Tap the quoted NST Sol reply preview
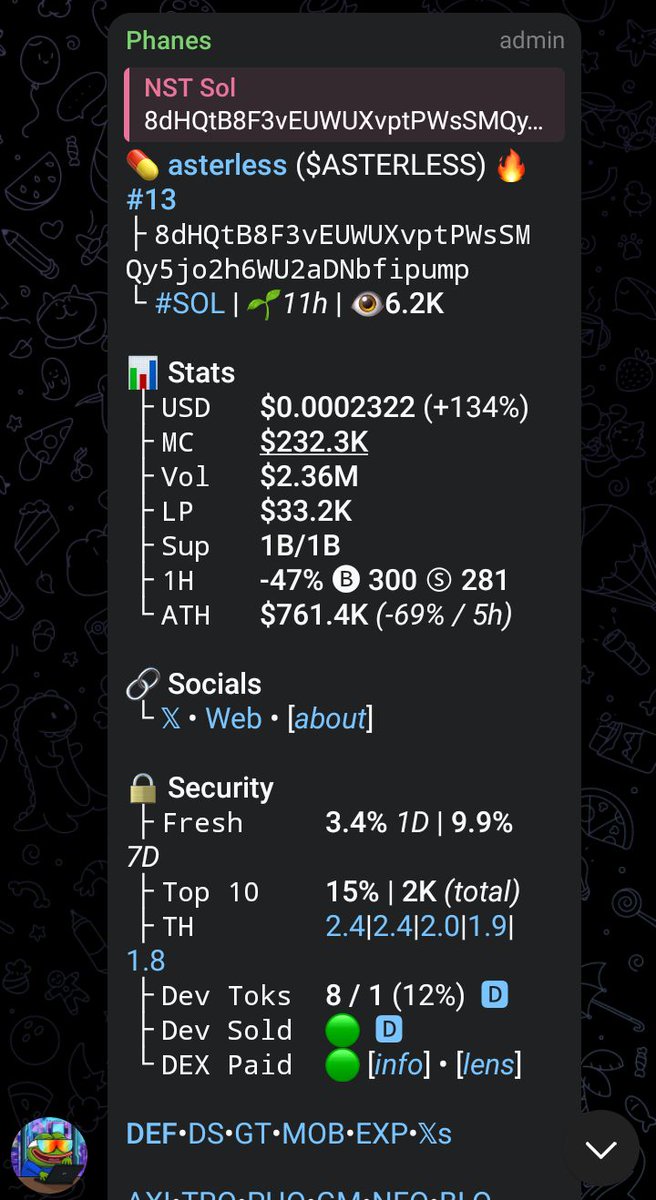656x1200 pixels. 344,104
